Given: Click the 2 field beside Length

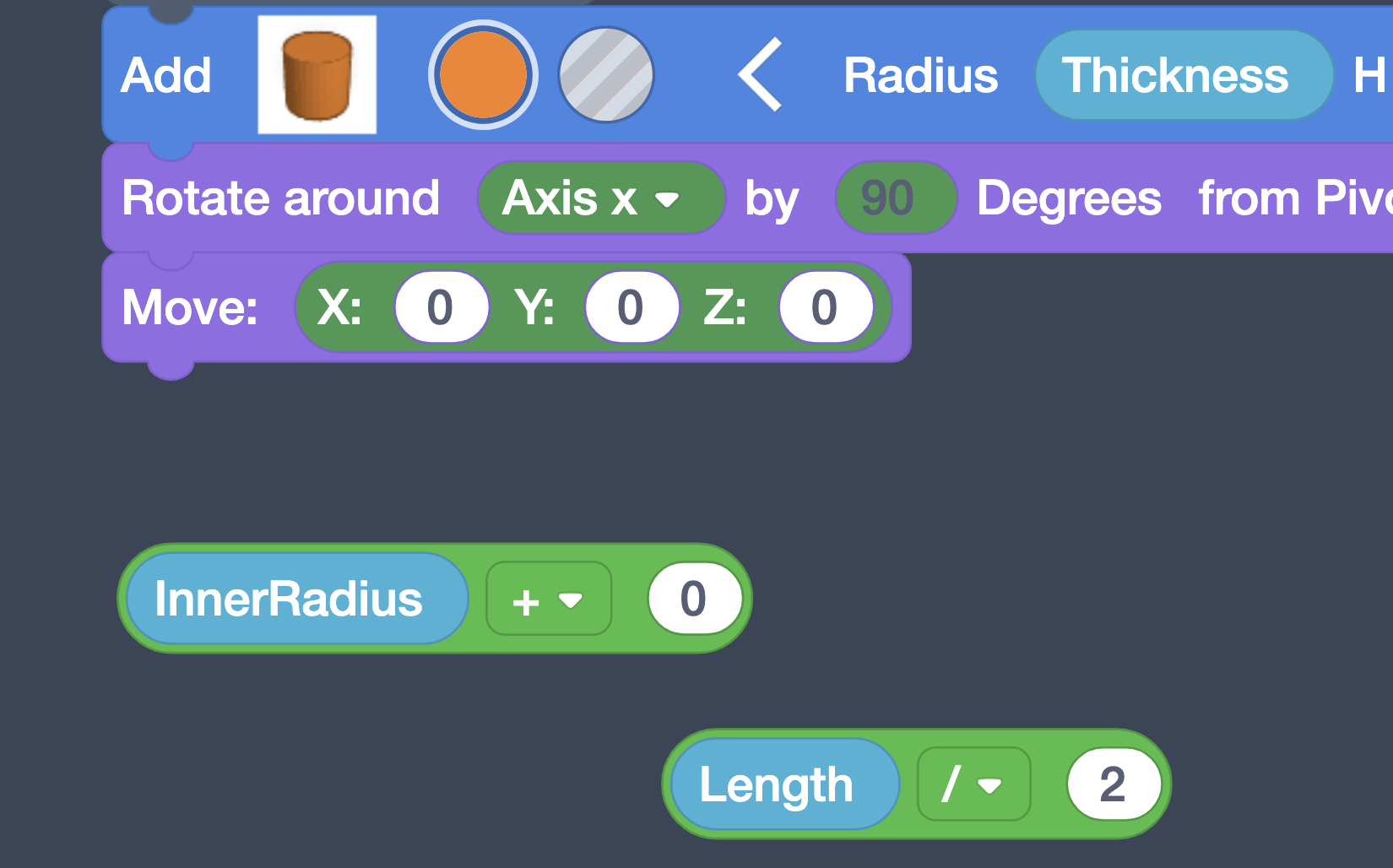Looking at the screenshot, I should [x=1113, y=784].
